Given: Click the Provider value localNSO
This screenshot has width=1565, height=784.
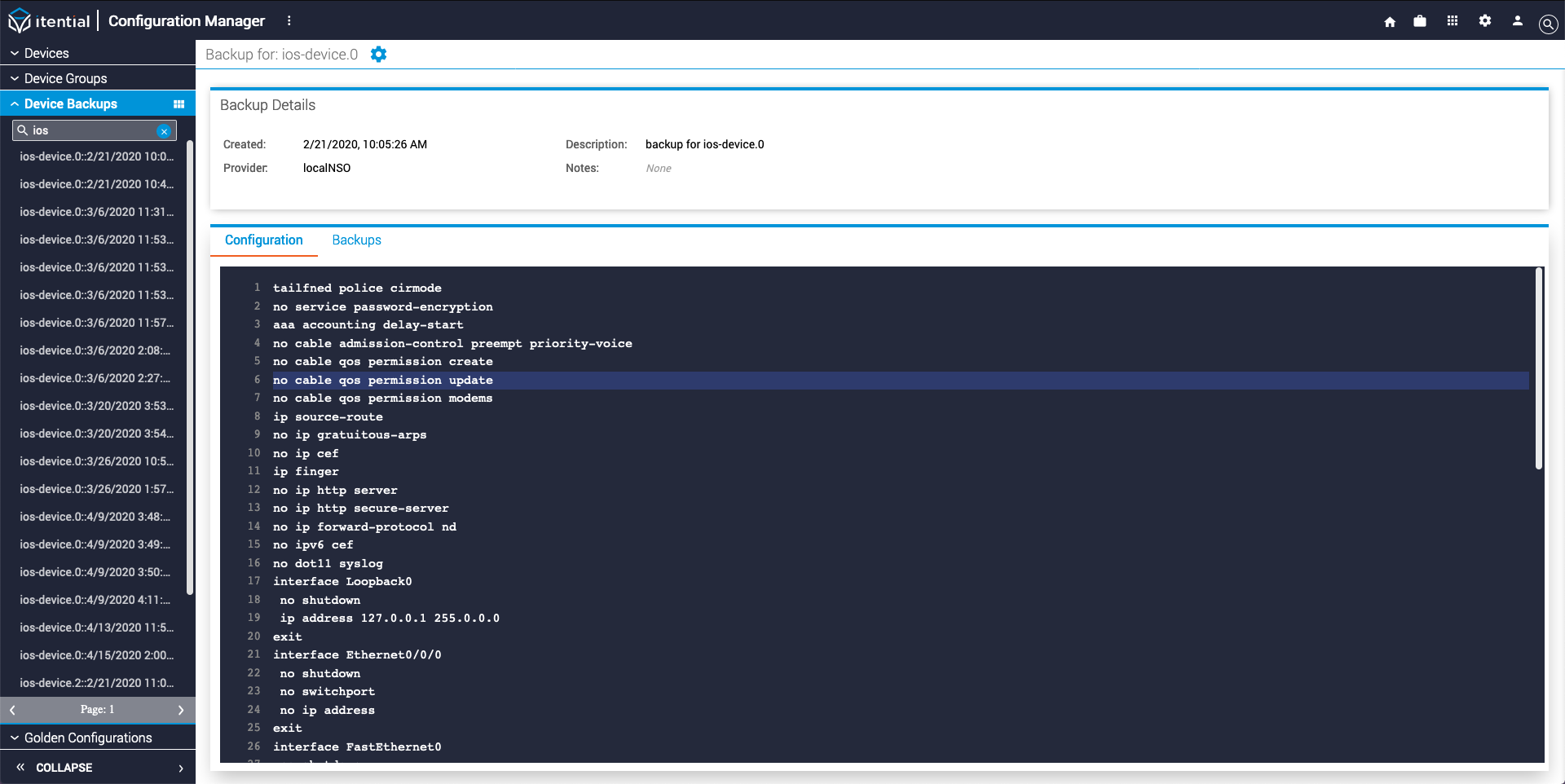Looking at the screenshot, I should (x=327, y=168).
